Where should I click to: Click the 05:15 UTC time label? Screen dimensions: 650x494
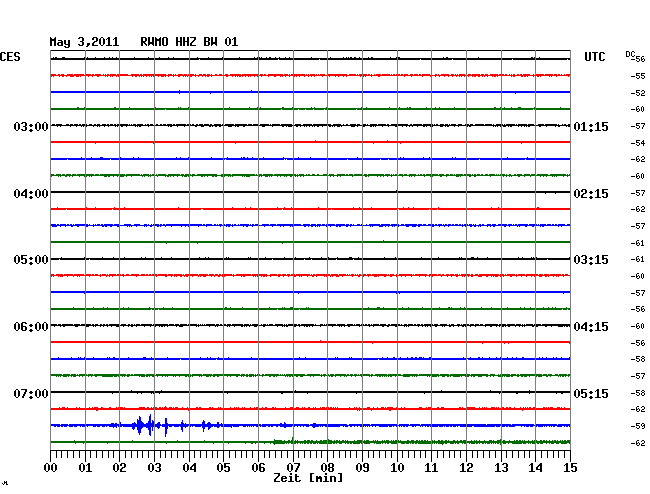(591, 393)
